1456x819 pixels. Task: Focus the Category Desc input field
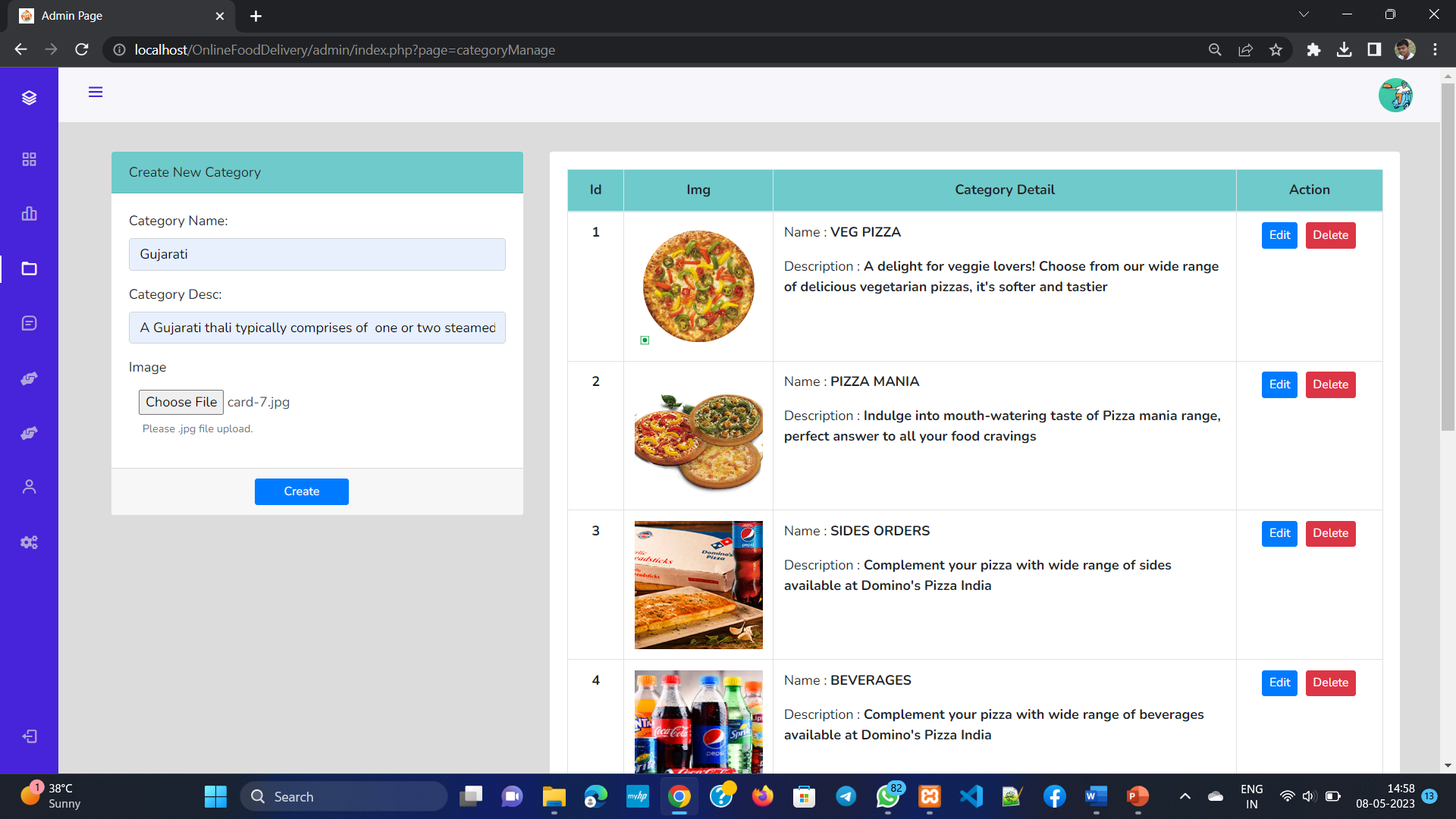pyautogui.click(x=317, y=328)
